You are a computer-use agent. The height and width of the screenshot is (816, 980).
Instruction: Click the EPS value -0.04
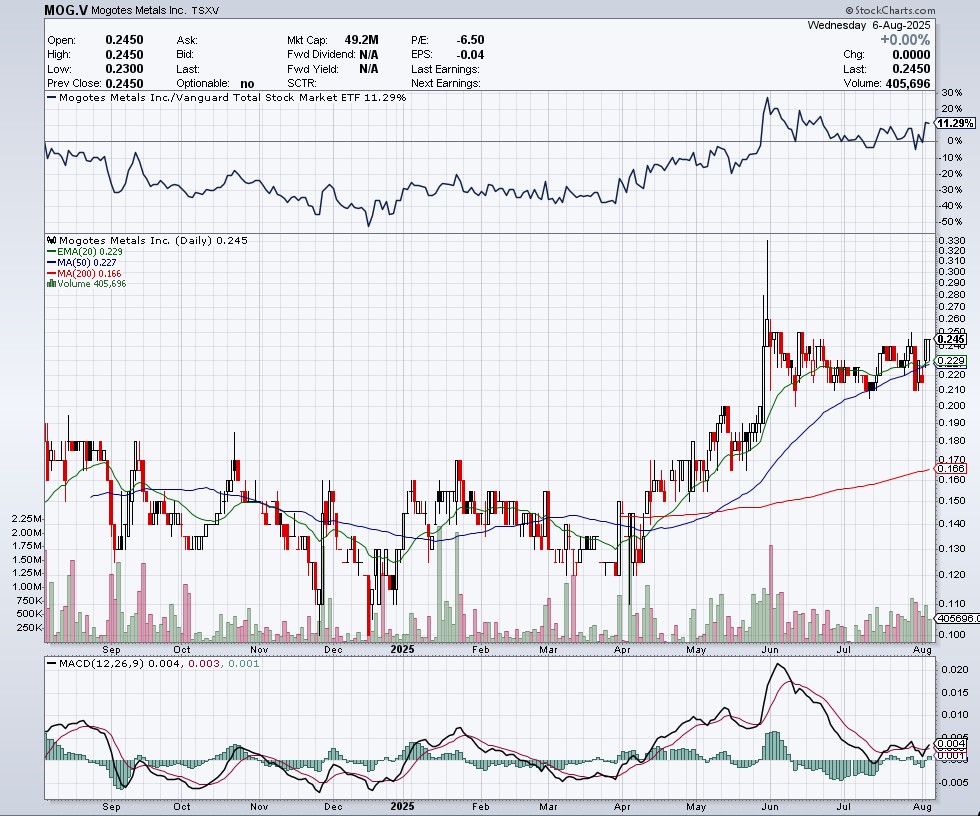pyautogui.click(x=469, y=54)
